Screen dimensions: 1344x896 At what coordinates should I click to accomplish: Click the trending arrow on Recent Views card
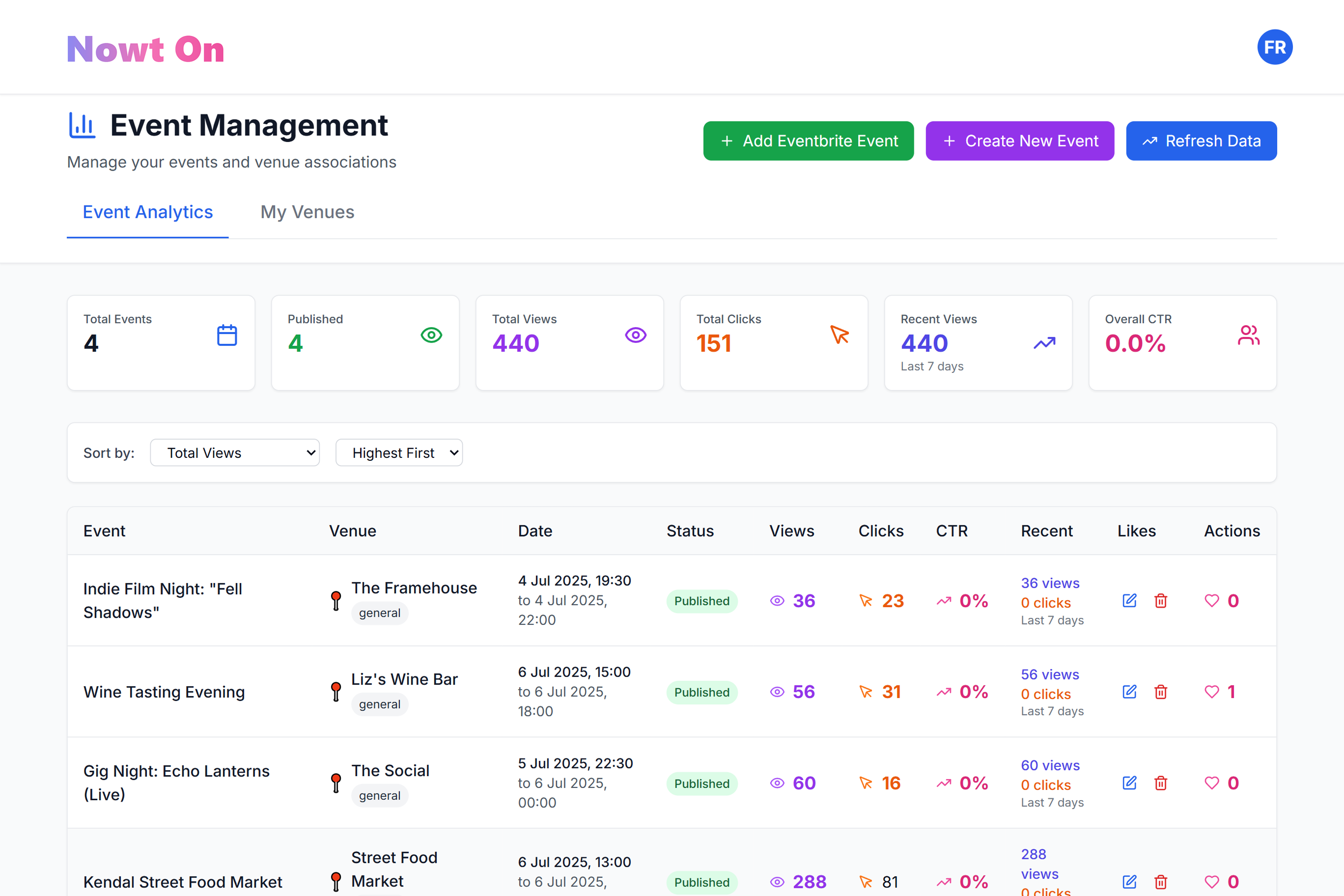coord(1044,343)
